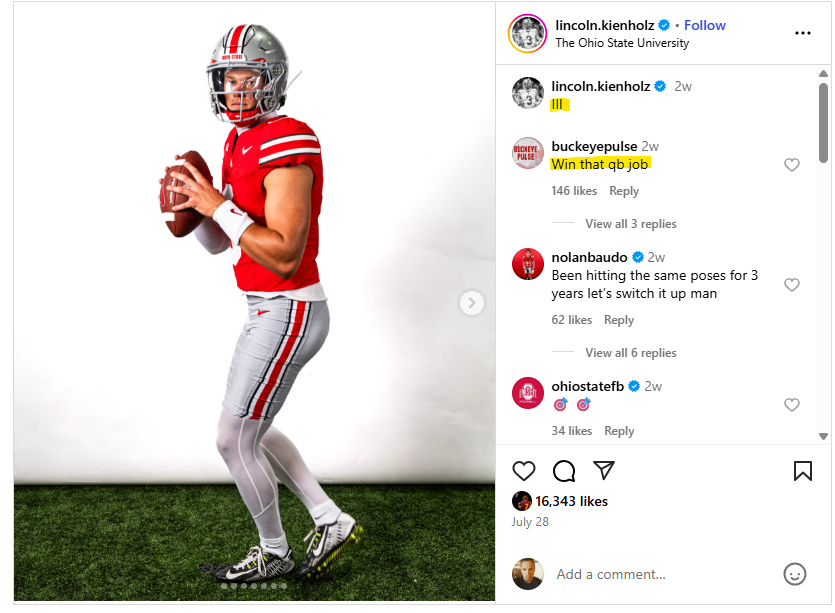The image size is (835, 613).
Task: Like nolanbaudo's comment
Action: point(792,285)
